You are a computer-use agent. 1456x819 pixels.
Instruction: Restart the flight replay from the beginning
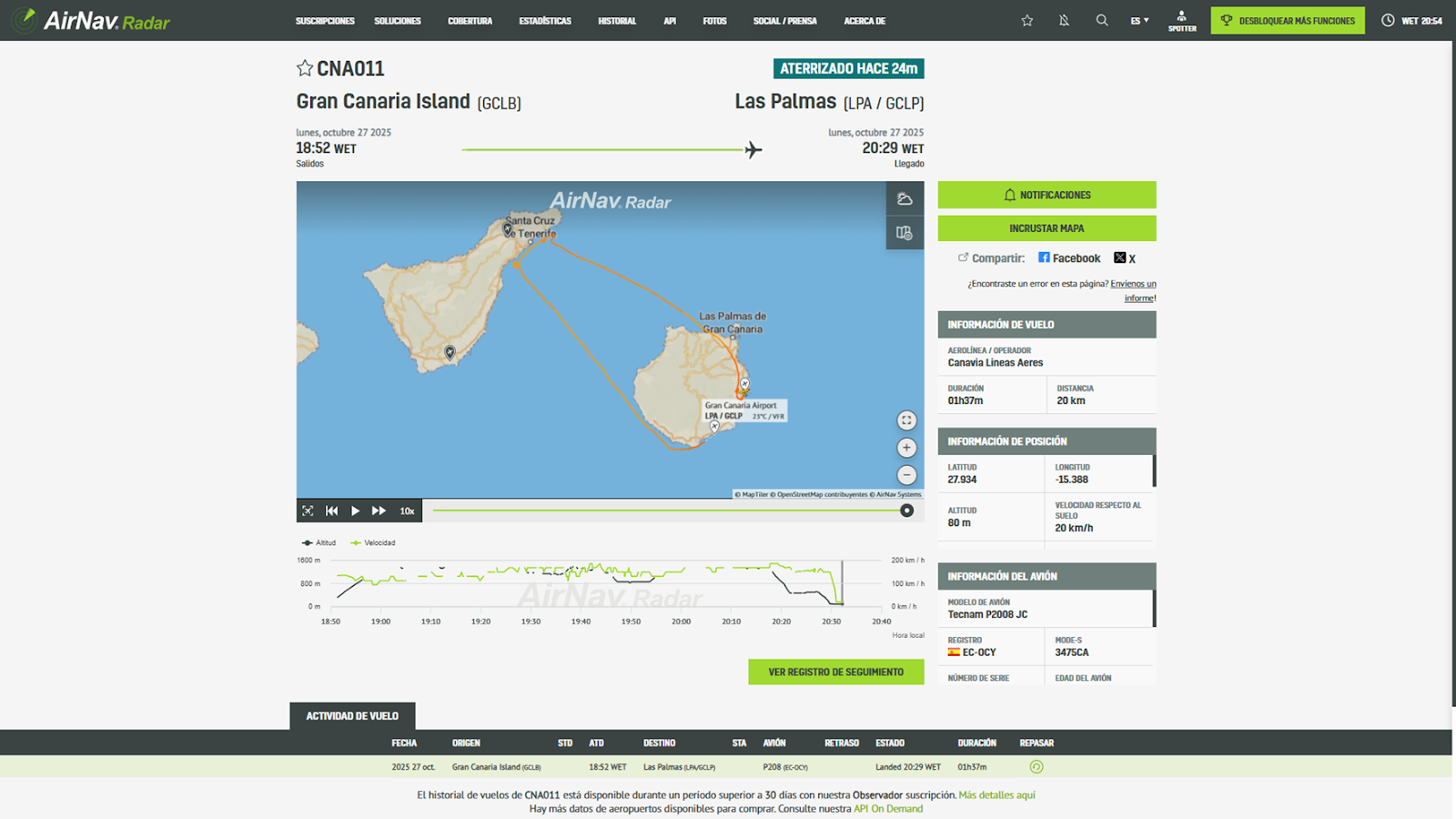point(331,511)
